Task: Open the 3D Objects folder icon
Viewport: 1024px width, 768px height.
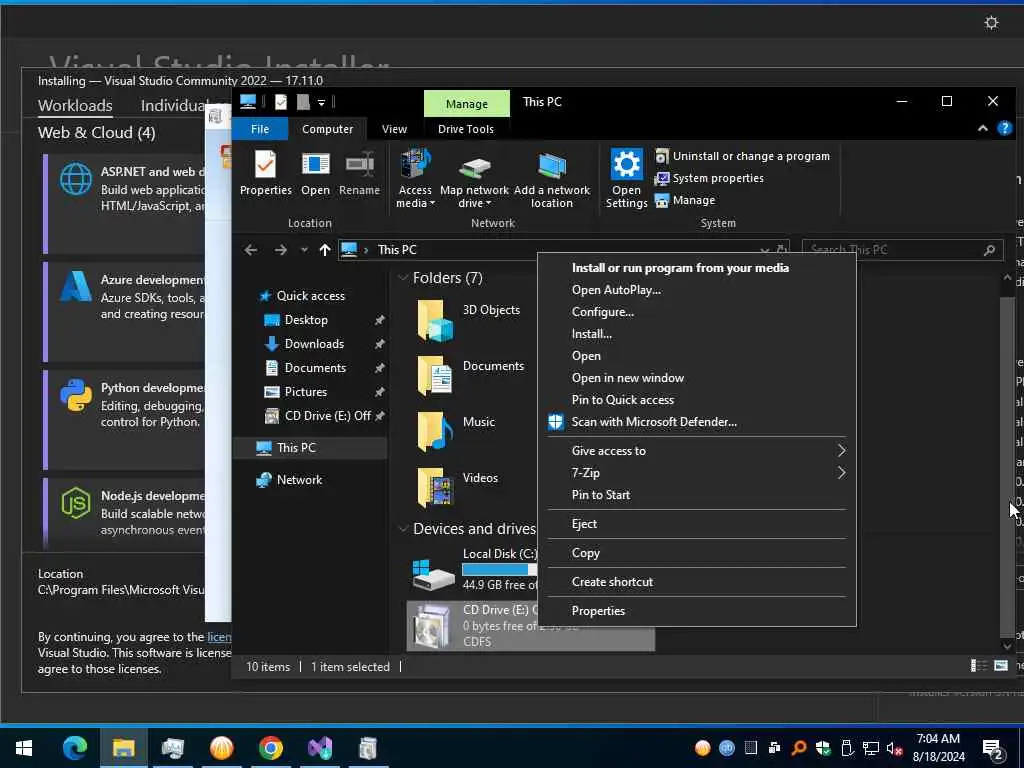Action: pos(435,320)
